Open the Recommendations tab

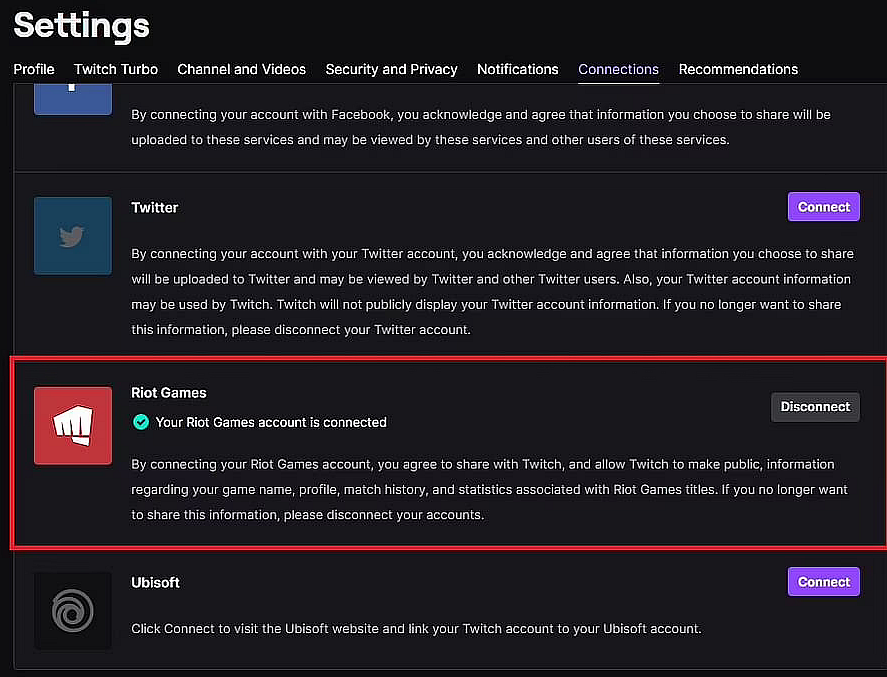point(738,69)
